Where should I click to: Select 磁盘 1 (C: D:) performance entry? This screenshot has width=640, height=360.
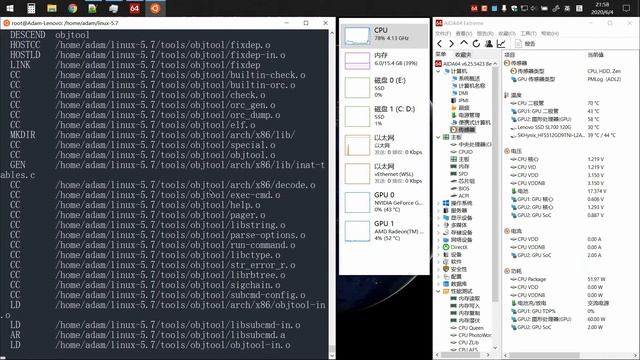point(384,116)
